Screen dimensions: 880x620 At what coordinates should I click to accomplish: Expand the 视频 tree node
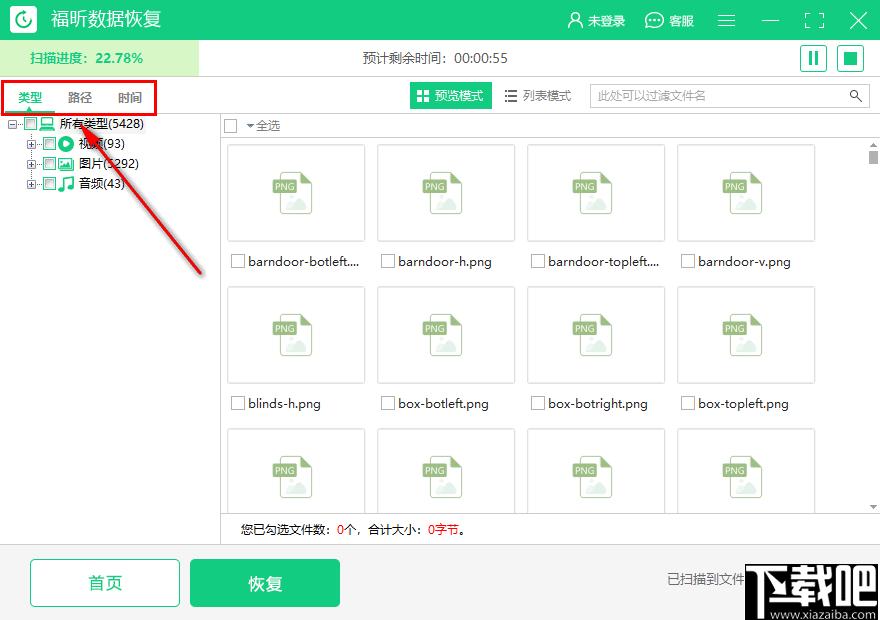[x=31, y=144]
